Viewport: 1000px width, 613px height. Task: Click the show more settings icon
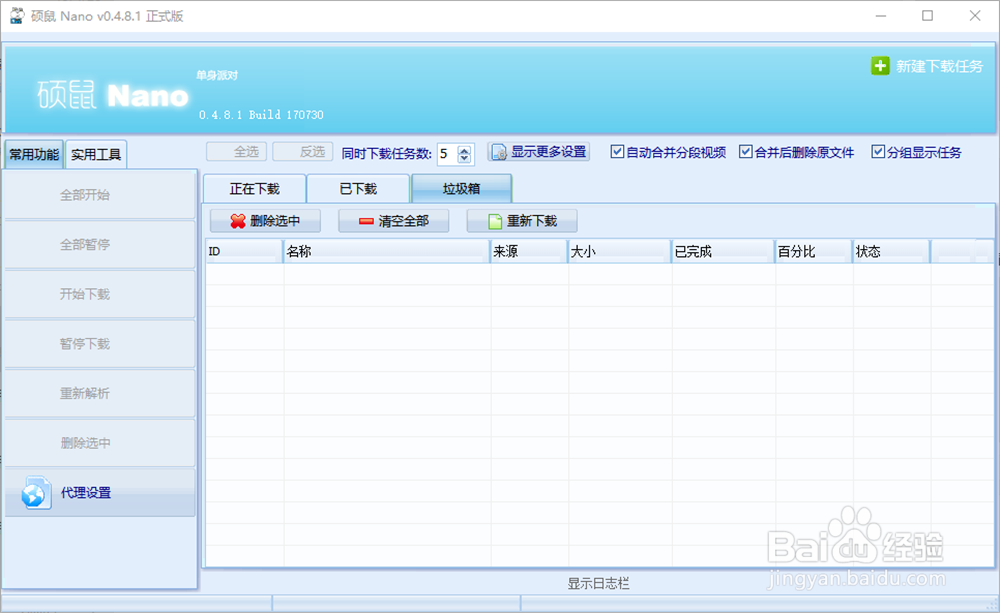499,152
